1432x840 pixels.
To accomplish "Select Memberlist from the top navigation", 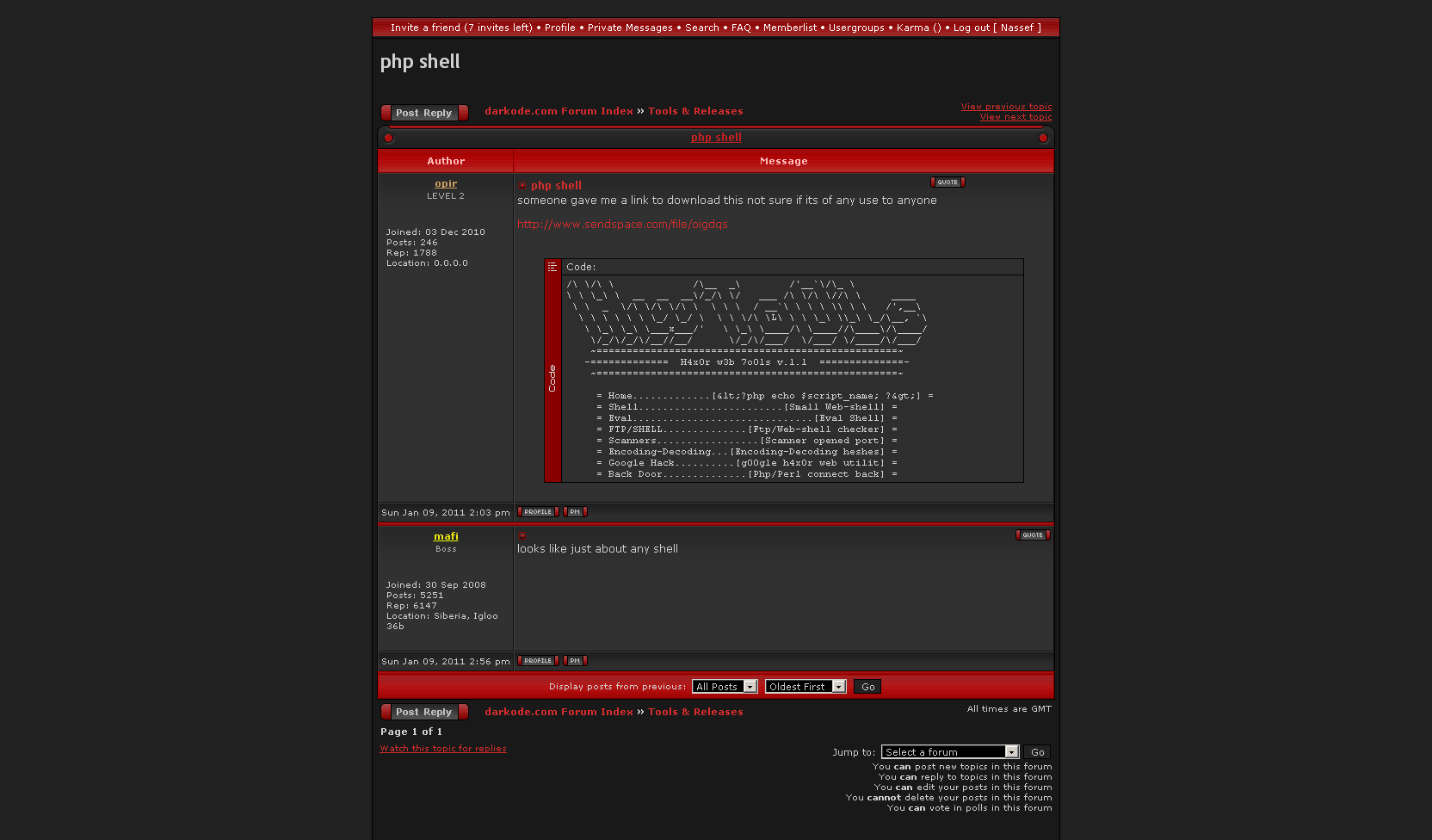I will click(789, 28).
